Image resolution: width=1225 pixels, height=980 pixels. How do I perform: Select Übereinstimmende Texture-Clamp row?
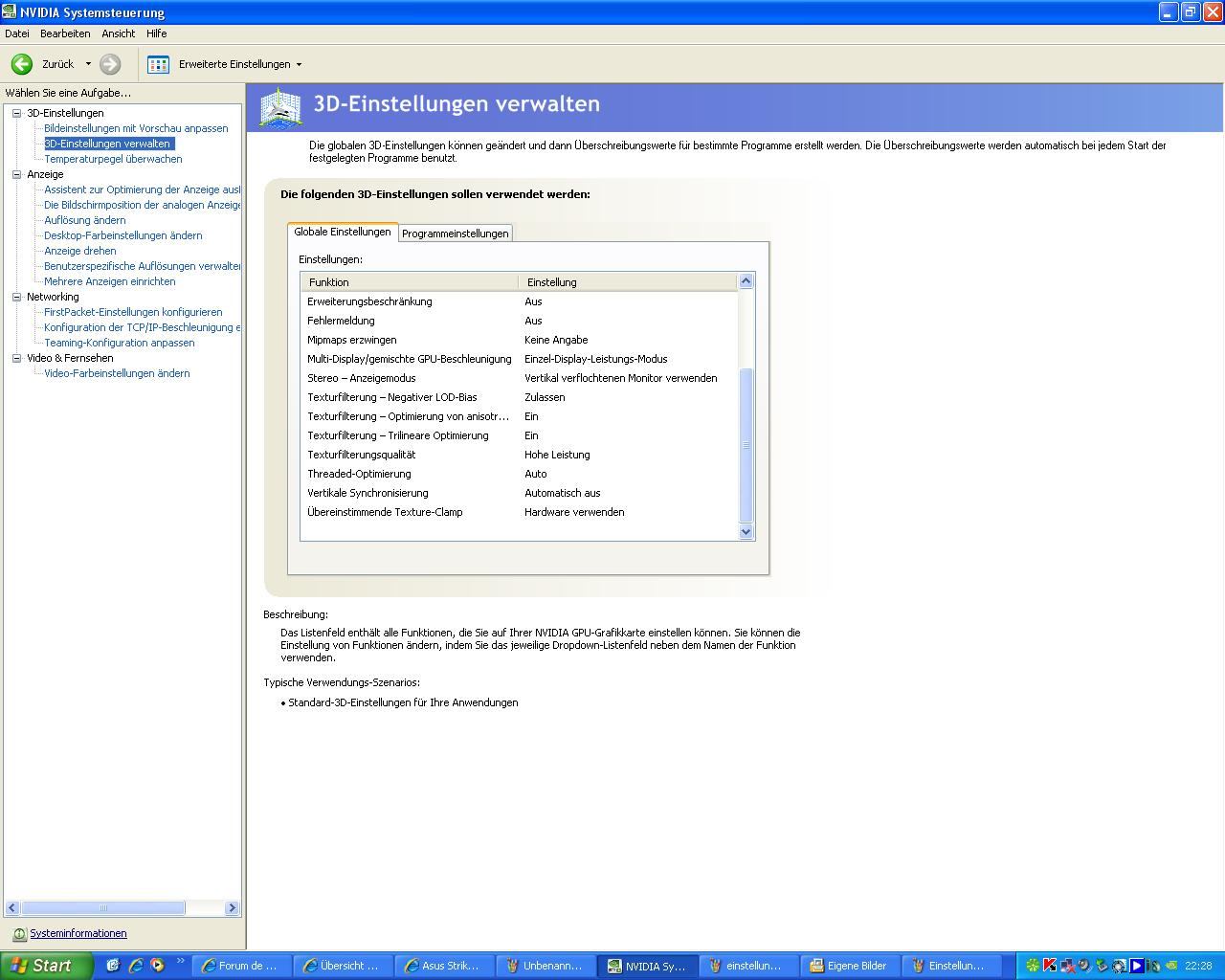pos(520,512)
